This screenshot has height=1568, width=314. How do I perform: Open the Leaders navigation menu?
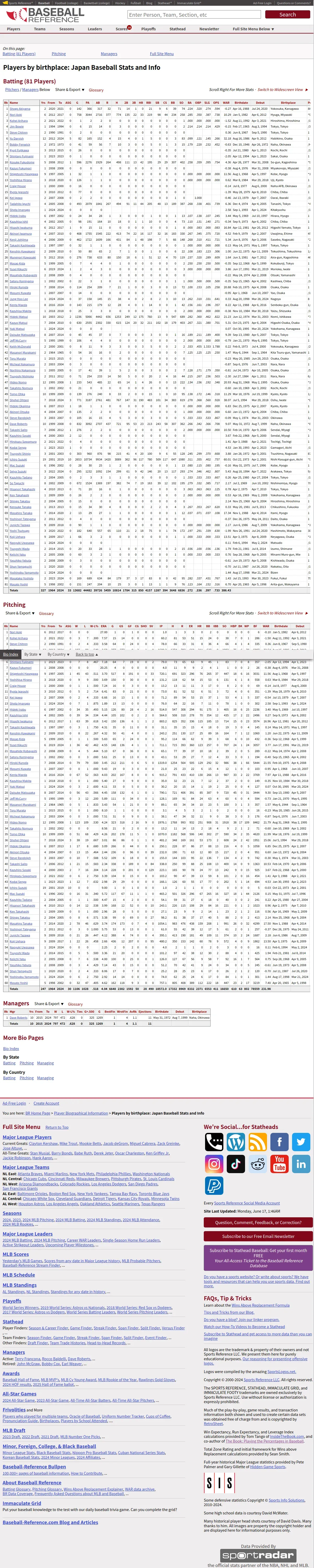(x=94, y=28)
